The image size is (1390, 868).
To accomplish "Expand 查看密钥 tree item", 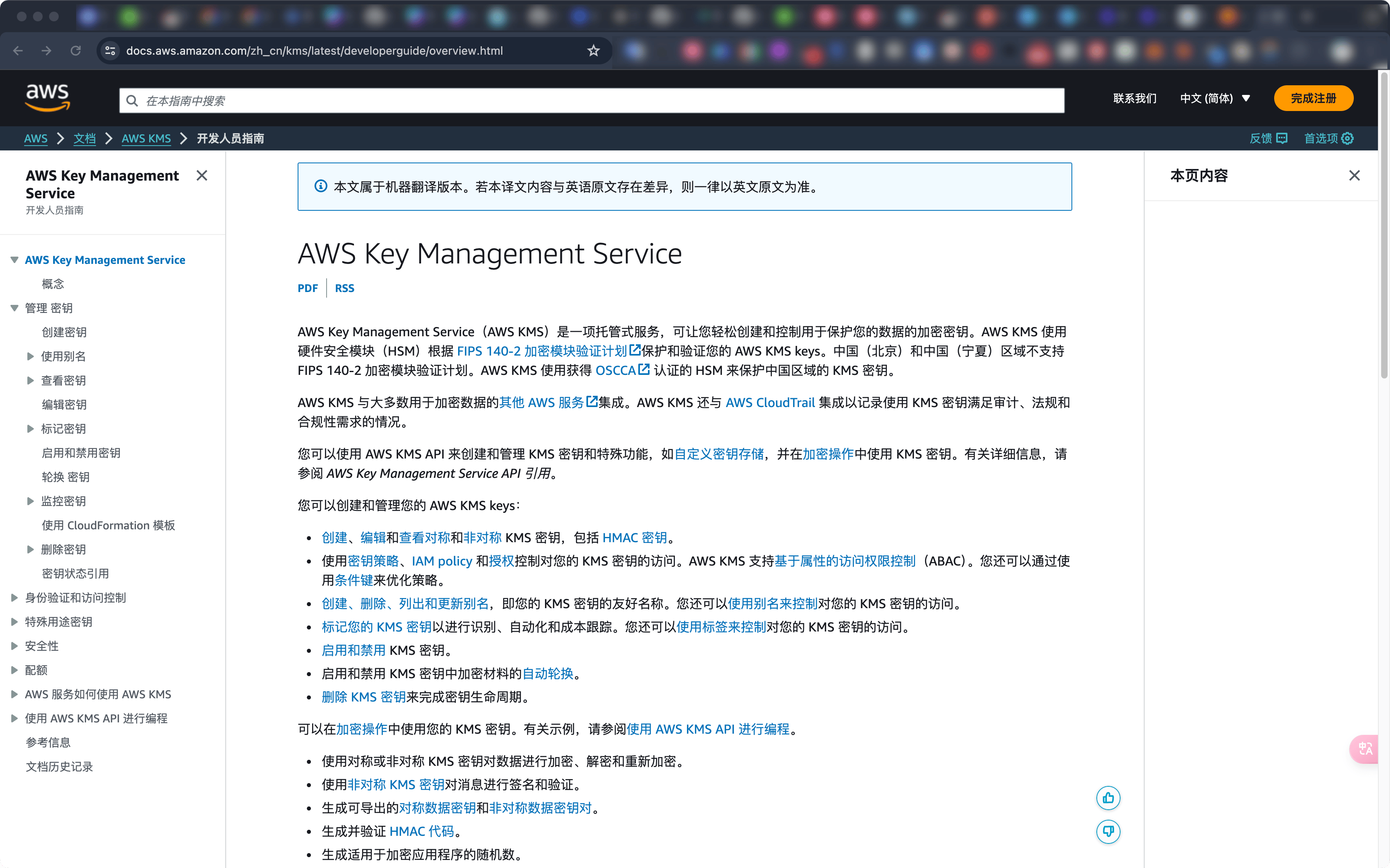I will pyautogui.click(x=31, y=381).
